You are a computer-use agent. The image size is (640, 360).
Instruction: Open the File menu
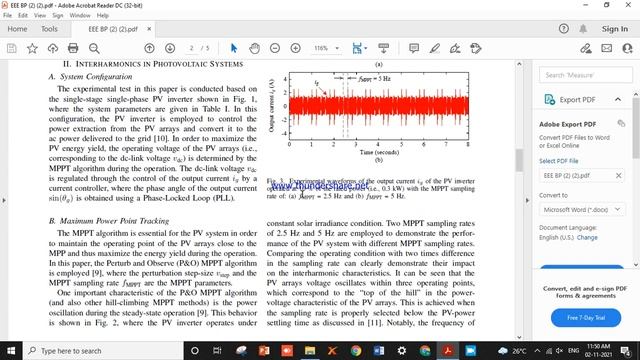pos(7,15)
